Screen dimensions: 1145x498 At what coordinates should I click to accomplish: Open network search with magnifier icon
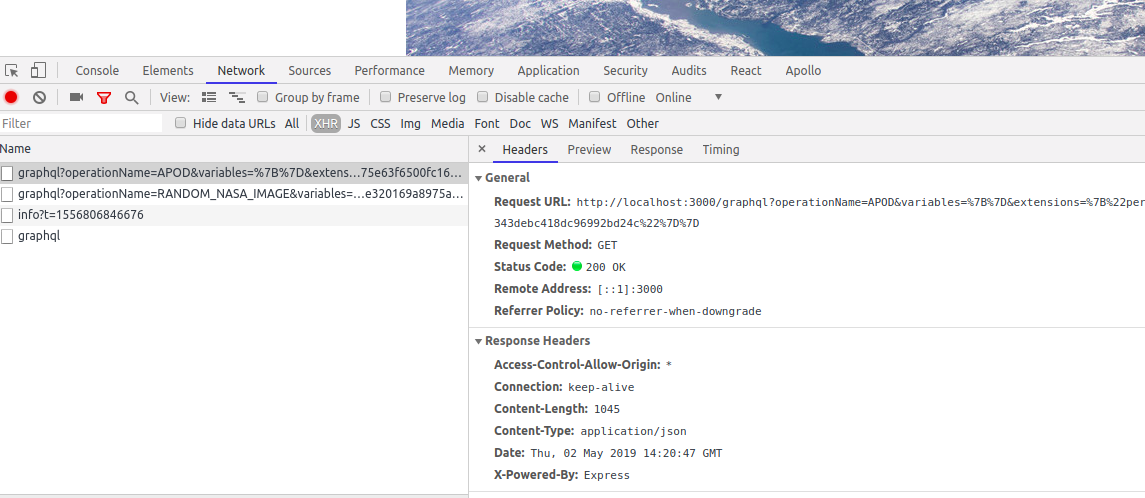pos(131,97)
